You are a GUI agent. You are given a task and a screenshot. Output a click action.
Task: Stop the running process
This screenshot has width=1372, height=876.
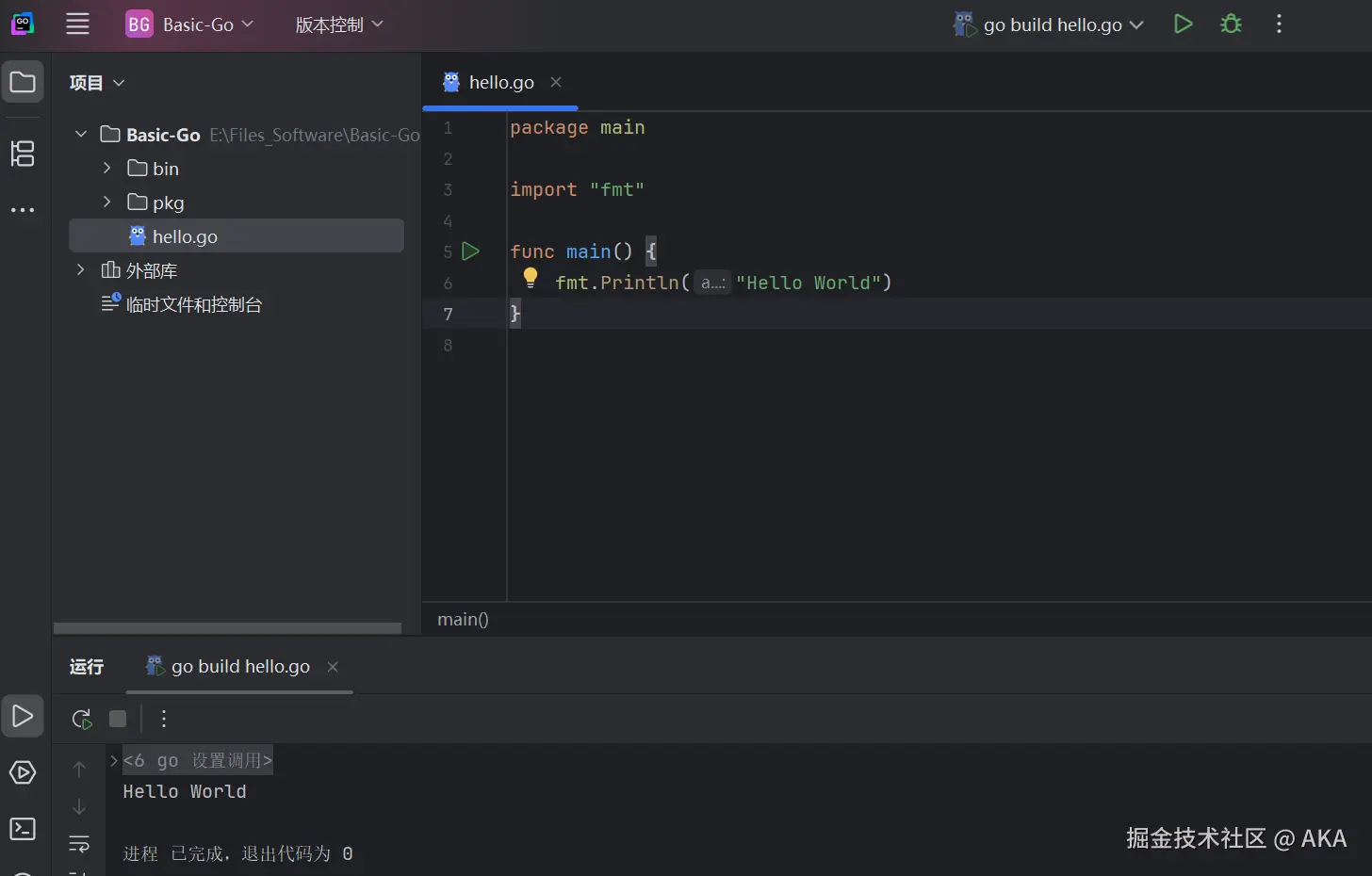pyautogui.click(x=118, y=720)
